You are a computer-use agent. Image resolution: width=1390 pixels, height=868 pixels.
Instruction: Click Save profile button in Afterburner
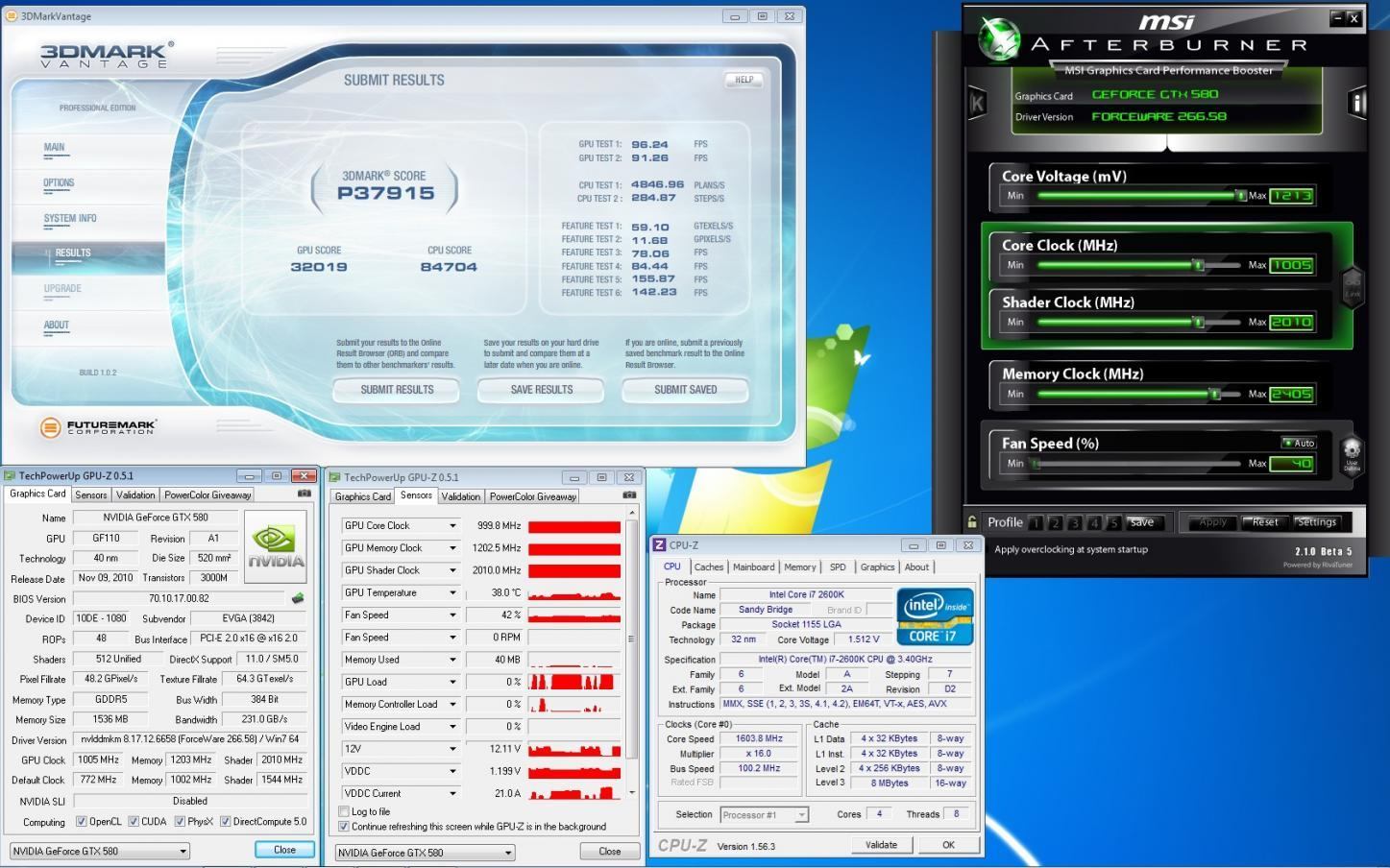[1141, 522]
